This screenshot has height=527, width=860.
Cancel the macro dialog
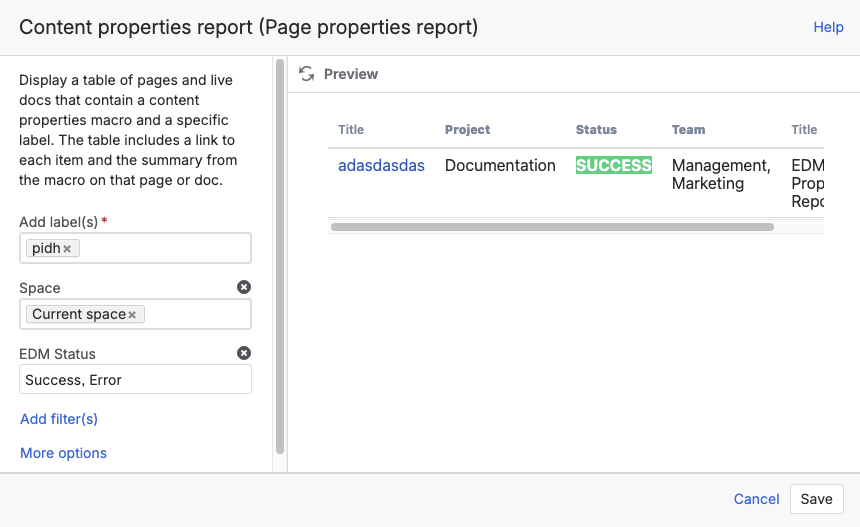756,499
